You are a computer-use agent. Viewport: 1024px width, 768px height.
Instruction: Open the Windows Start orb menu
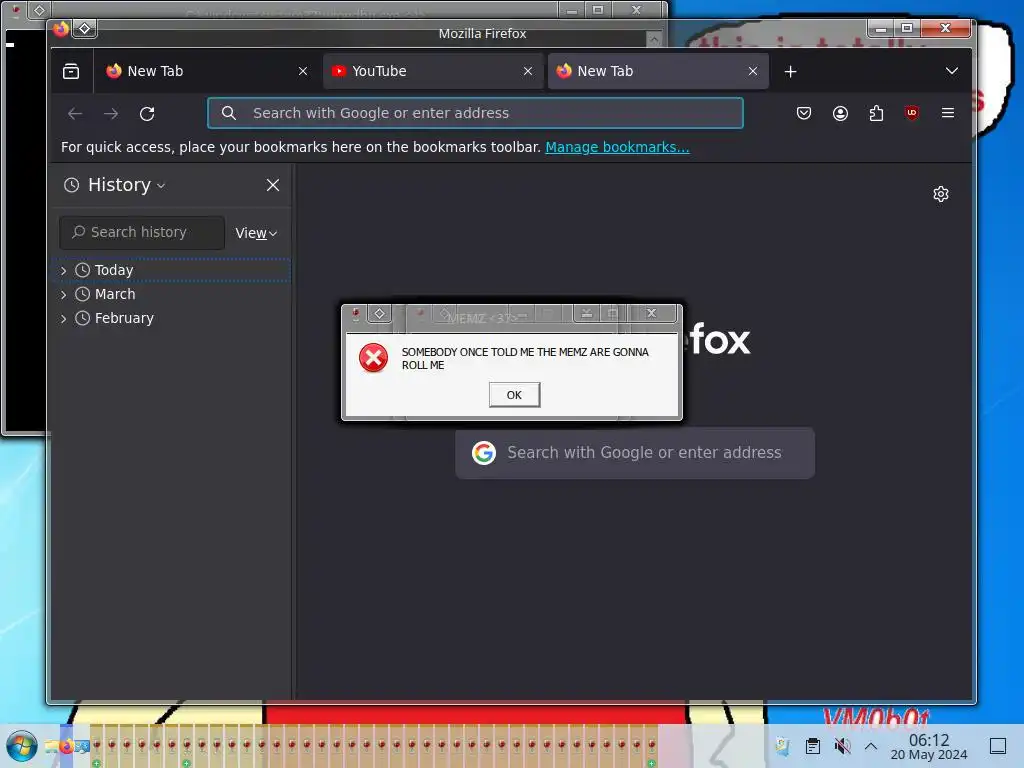tap(22, 747)
